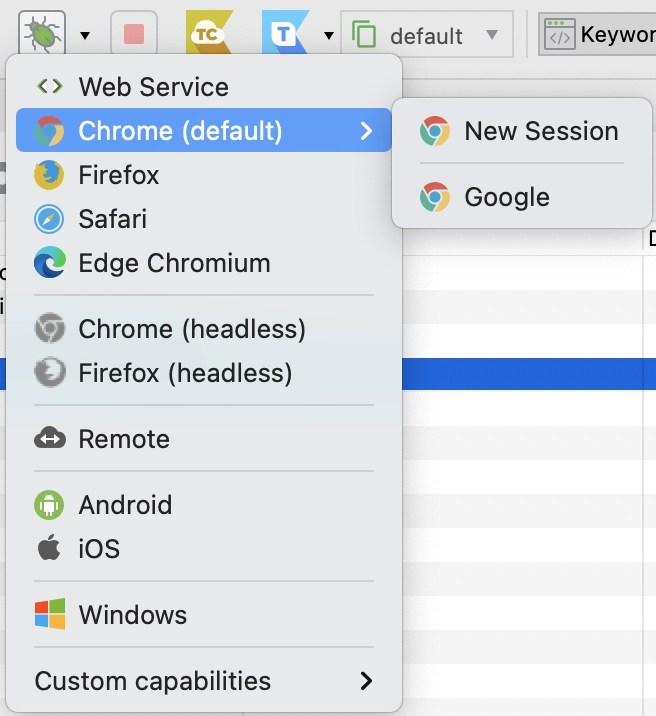
Task: Click the Firefox browser icon
Action: (x=48, y=175)
